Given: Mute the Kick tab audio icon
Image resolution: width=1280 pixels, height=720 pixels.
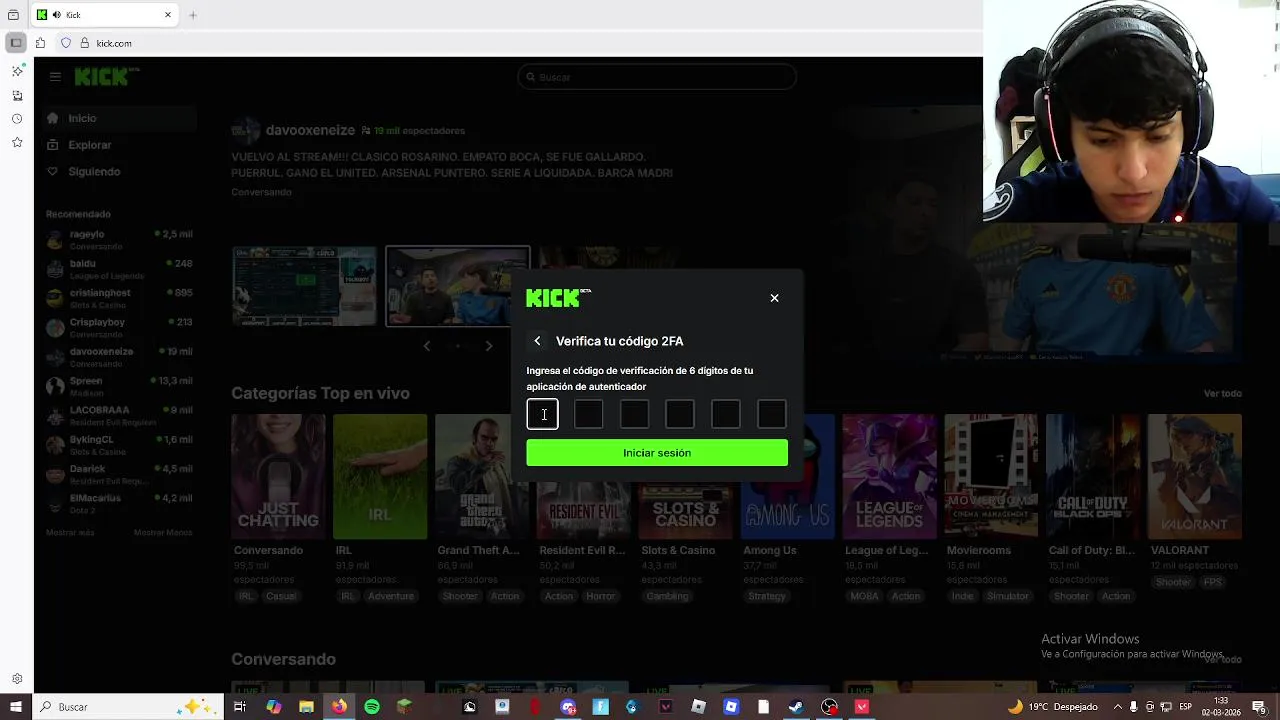Looking at the screenshot, I should 57,15.
